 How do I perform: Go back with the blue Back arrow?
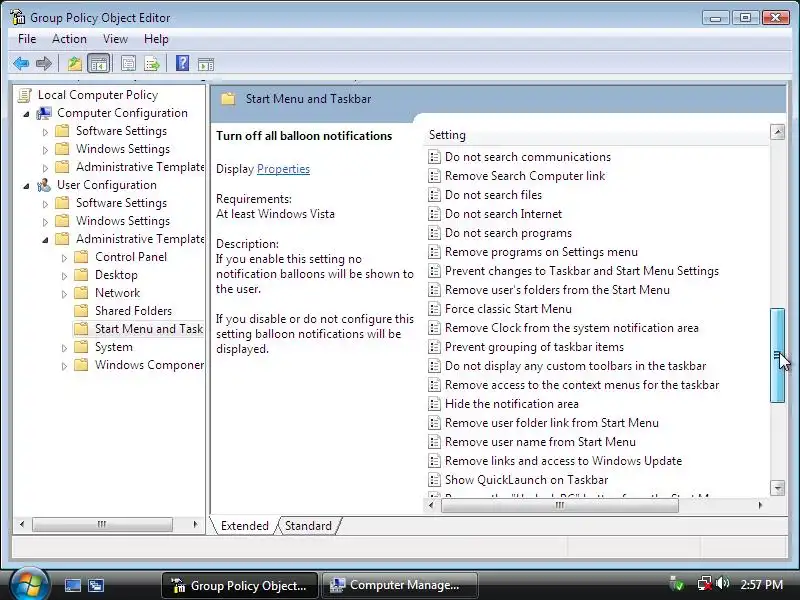pyautogui.click(x=21, y=64)
